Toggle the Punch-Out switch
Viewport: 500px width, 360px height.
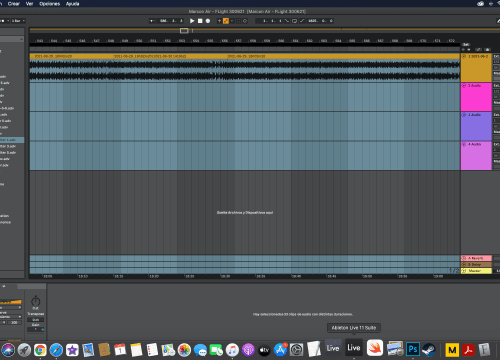pyautogui.click(x=302, y=21)
